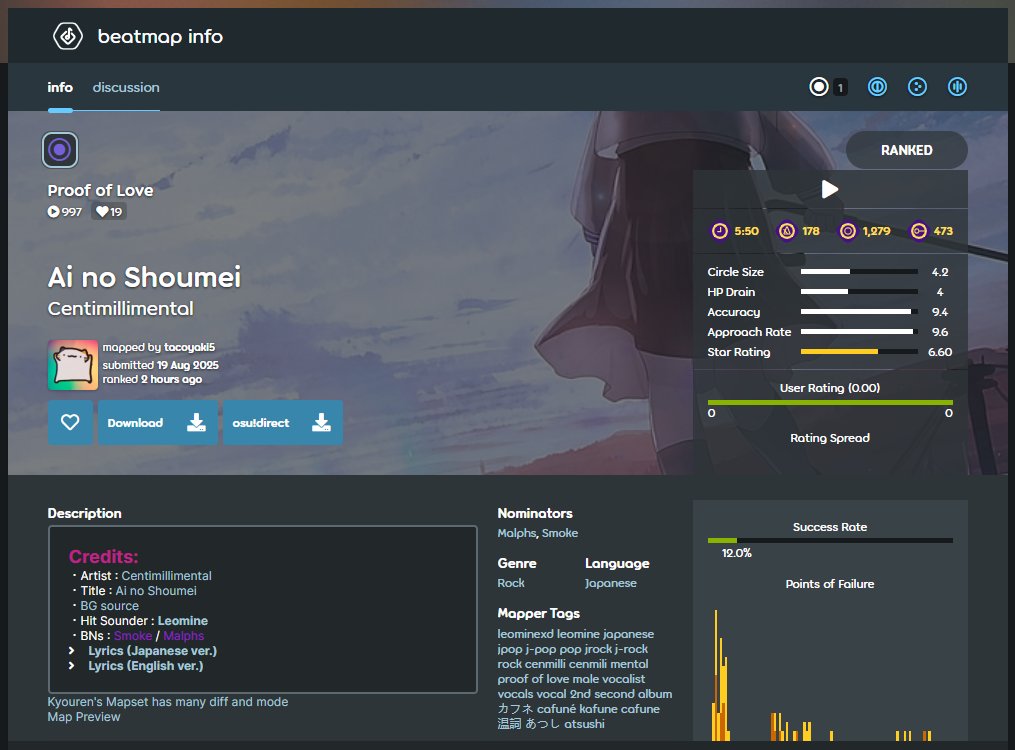The height and width of the screenshot is (750, 1015).
Task: Select the osu!mania mode icon
Action: coord(957,87)
